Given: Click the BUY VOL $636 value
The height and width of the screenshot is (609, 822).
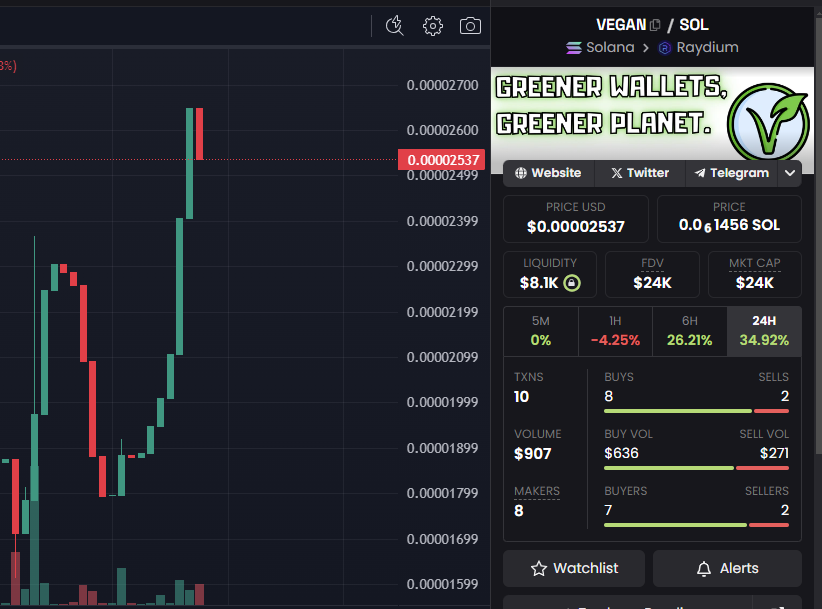Looking at the screenshot, I should (x=621, y=453).
